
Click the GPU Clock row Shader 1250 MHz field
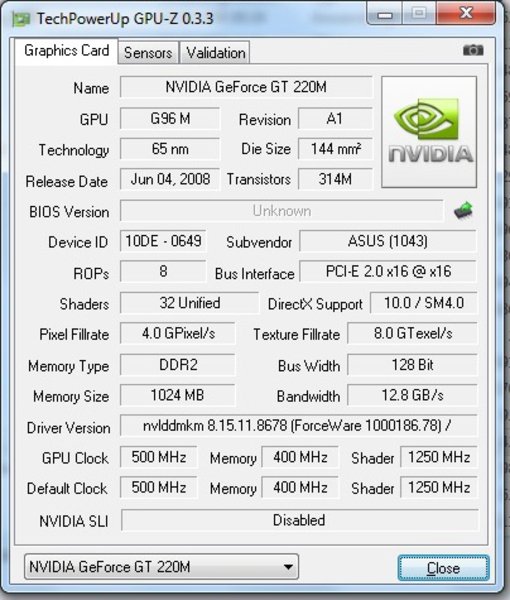point(439,457)
